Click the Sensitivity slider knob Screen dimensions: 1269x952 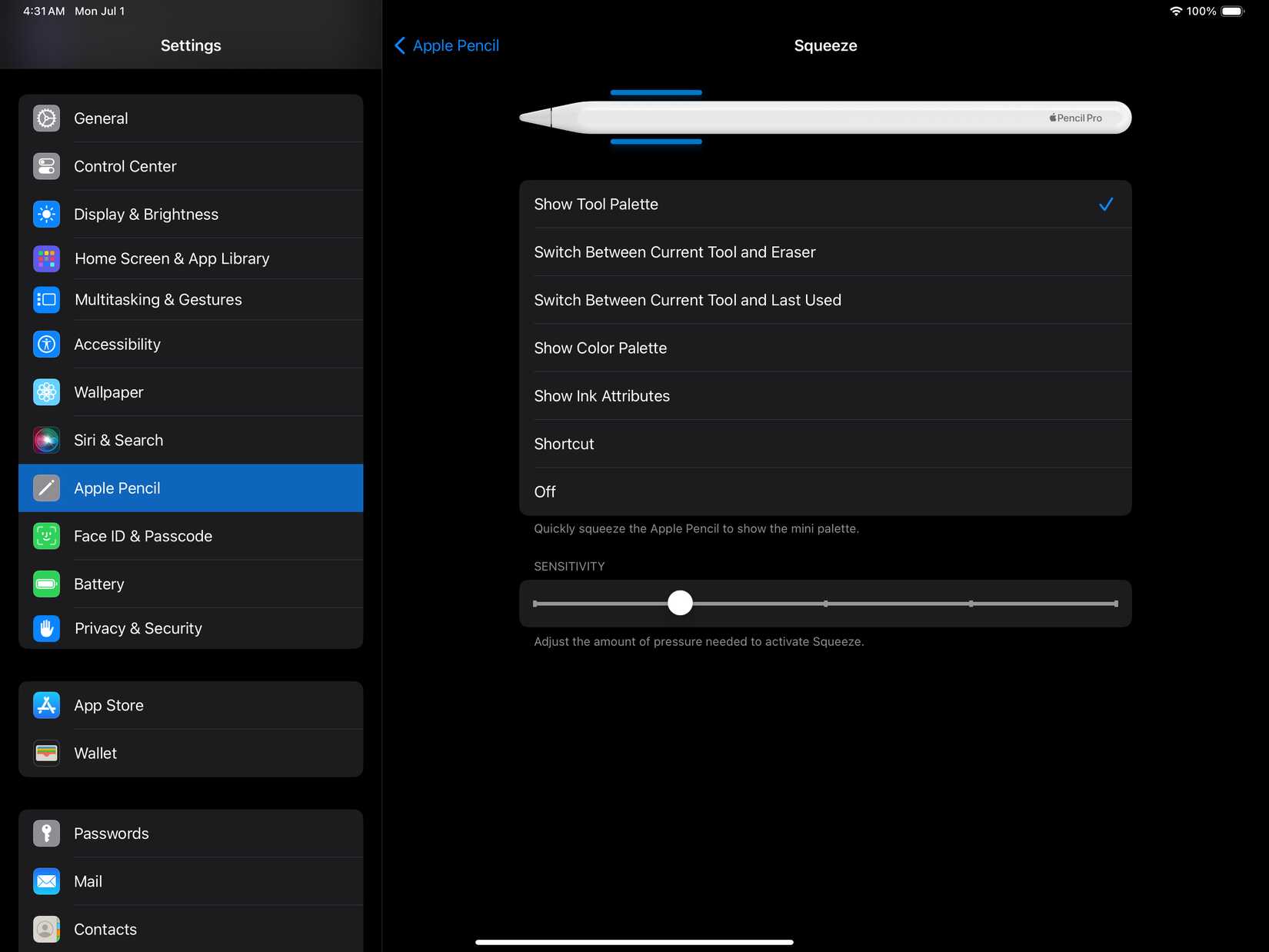pyautogui.click(x=680, y=603)
